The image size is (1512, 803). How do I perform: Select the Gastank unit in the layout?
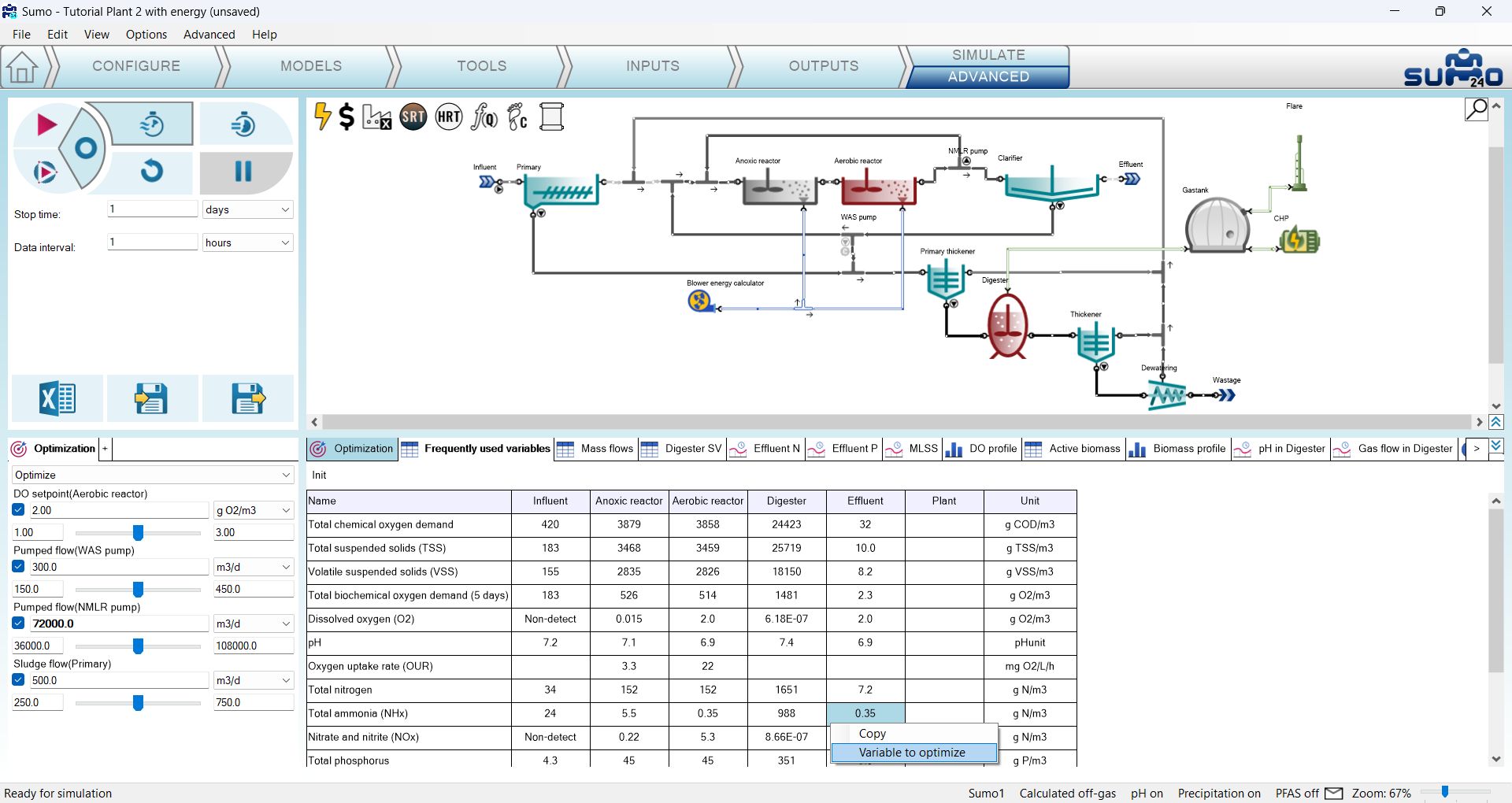(x=1217, y=224)
